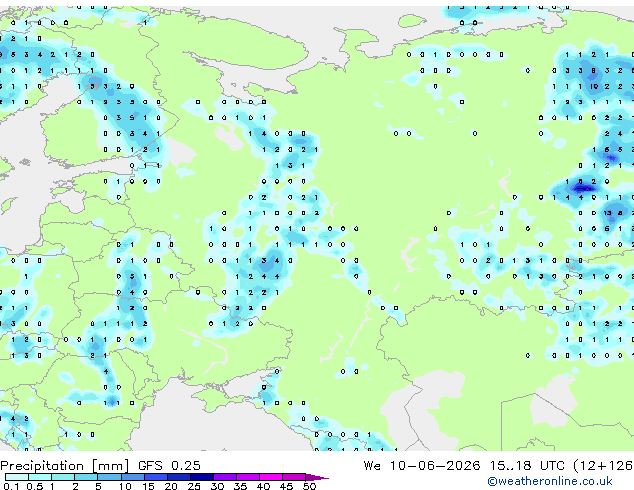The height and width of the screenshot is (490, 634).
Task: Click the 'GFS 0.25' model label
Action: (x=169, y=466)
